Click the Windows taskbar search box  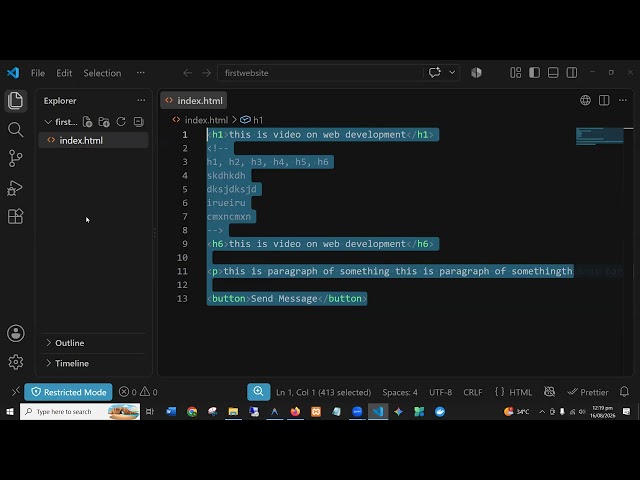(80, 411)
